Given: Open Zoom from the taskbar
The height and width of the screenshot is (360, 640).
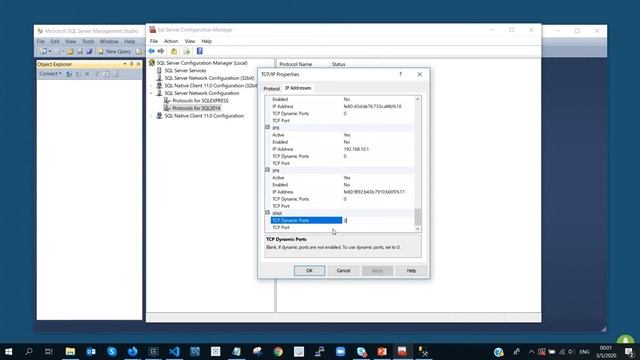Looking at the screenshot, I should tap(340, 351).
